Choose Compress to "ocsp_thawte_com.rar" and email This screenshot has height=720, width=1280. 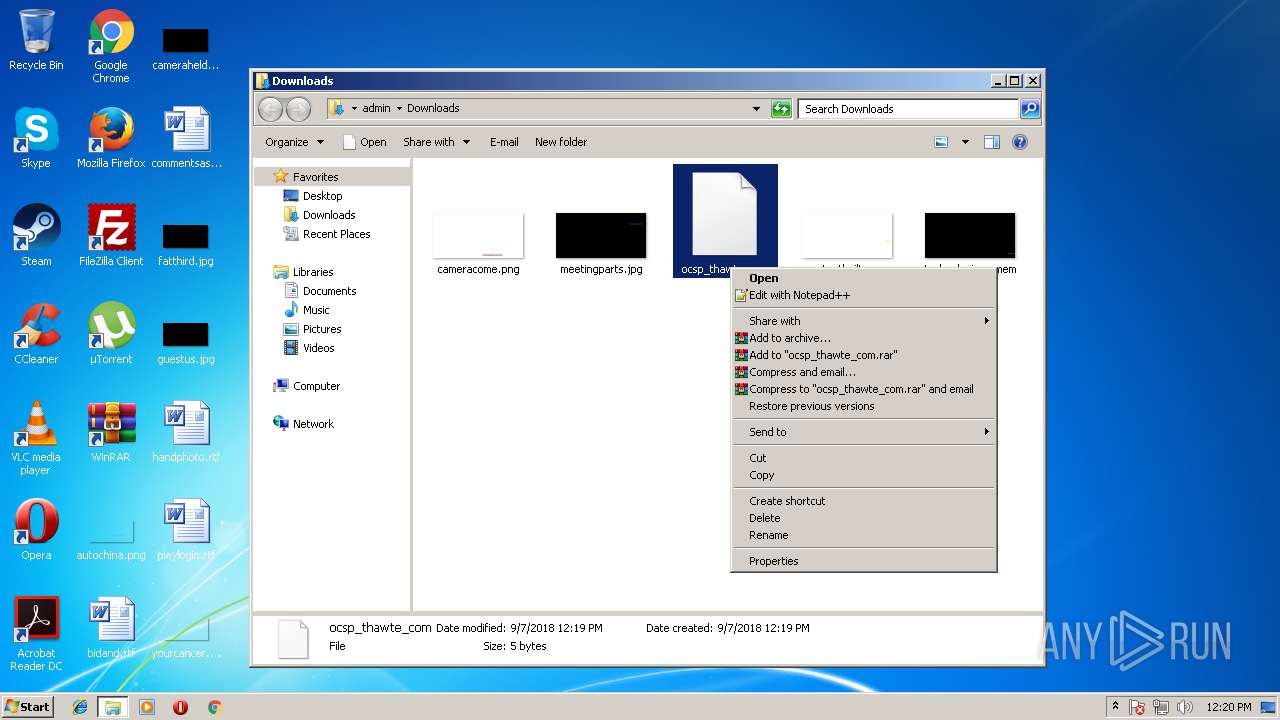click(x=864, y=389)
